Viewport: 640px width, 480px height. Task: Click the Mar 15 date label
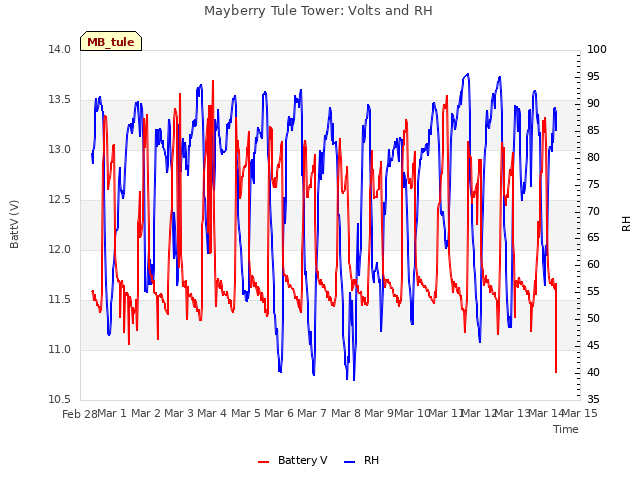579,413
